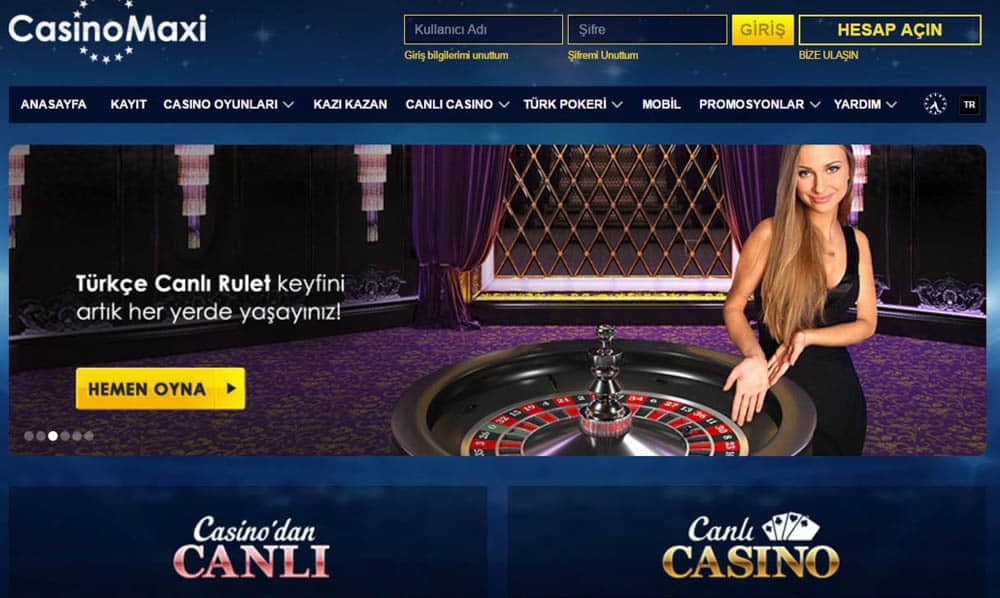Image resolution: width=1000 pixels, height=598 pixels.
Task: Focus the Şifre password field
Action: 647,29
